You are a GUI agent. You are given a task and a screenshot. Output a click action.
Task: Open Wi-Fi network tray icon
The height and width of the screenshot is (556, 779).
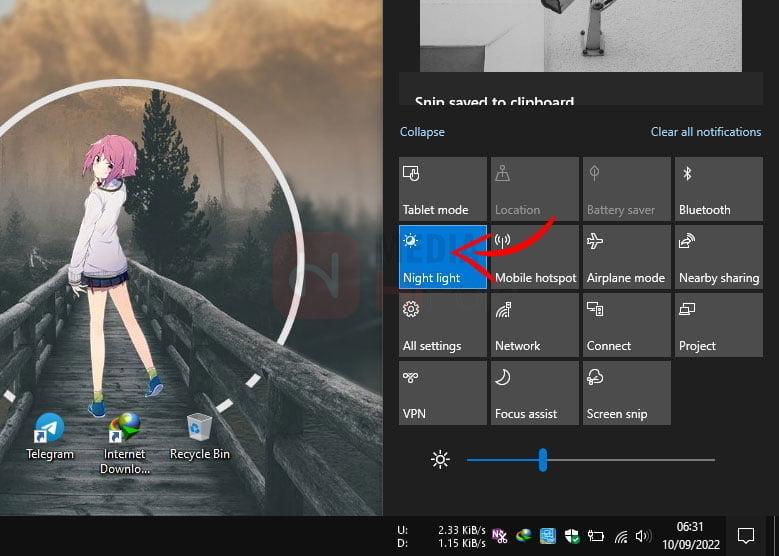pos(621,537)
